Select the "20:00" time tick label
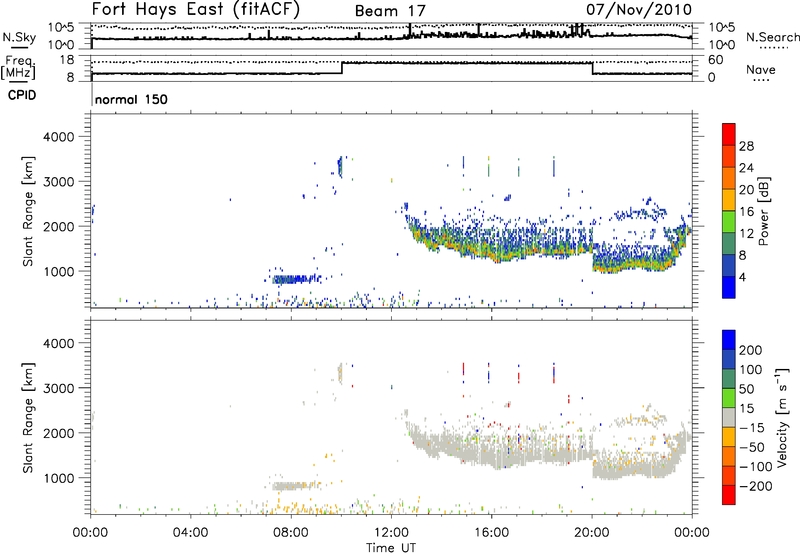 [x=592, y=533]
